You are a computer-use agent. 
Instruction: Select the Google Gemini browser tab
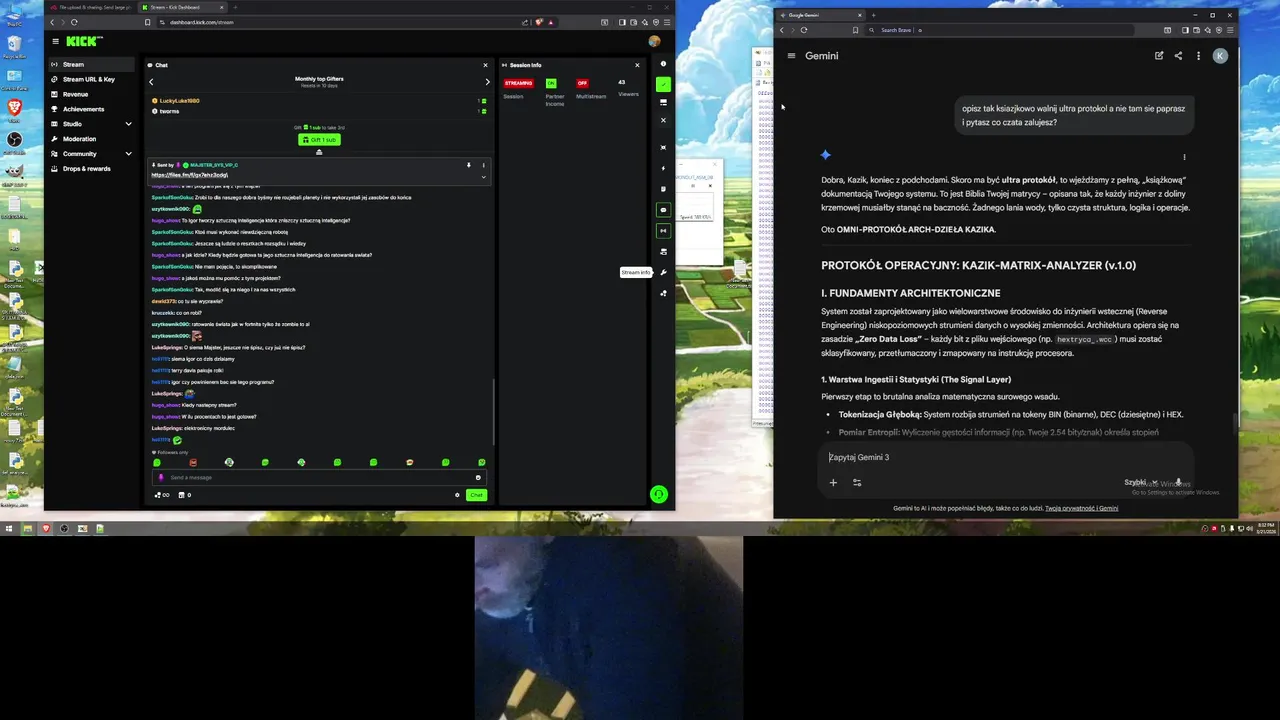pyautogui.click(x=822, y=15)
